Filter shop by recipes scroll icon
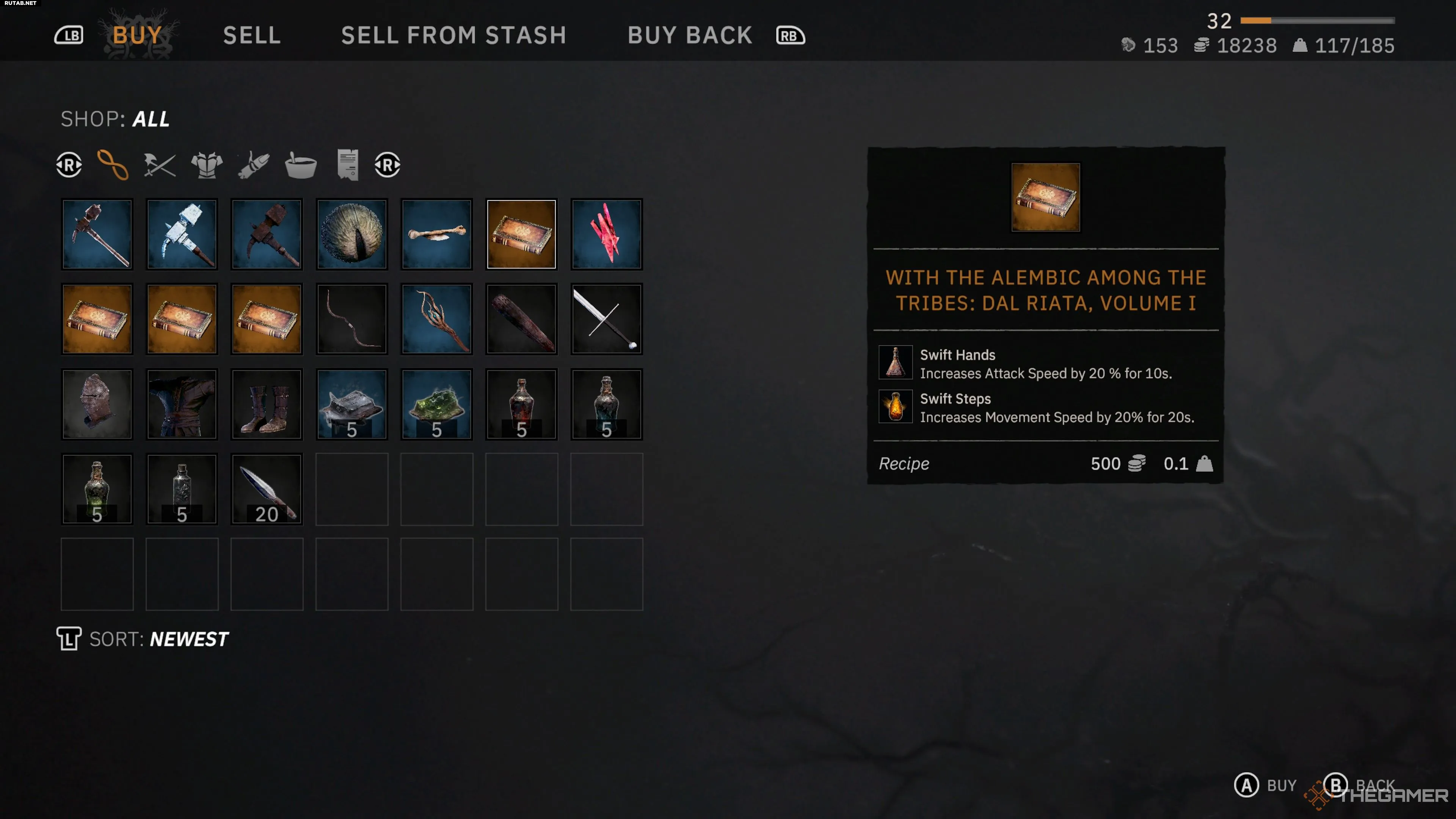This screenshot has height=819, width=1456. point(348,165)
